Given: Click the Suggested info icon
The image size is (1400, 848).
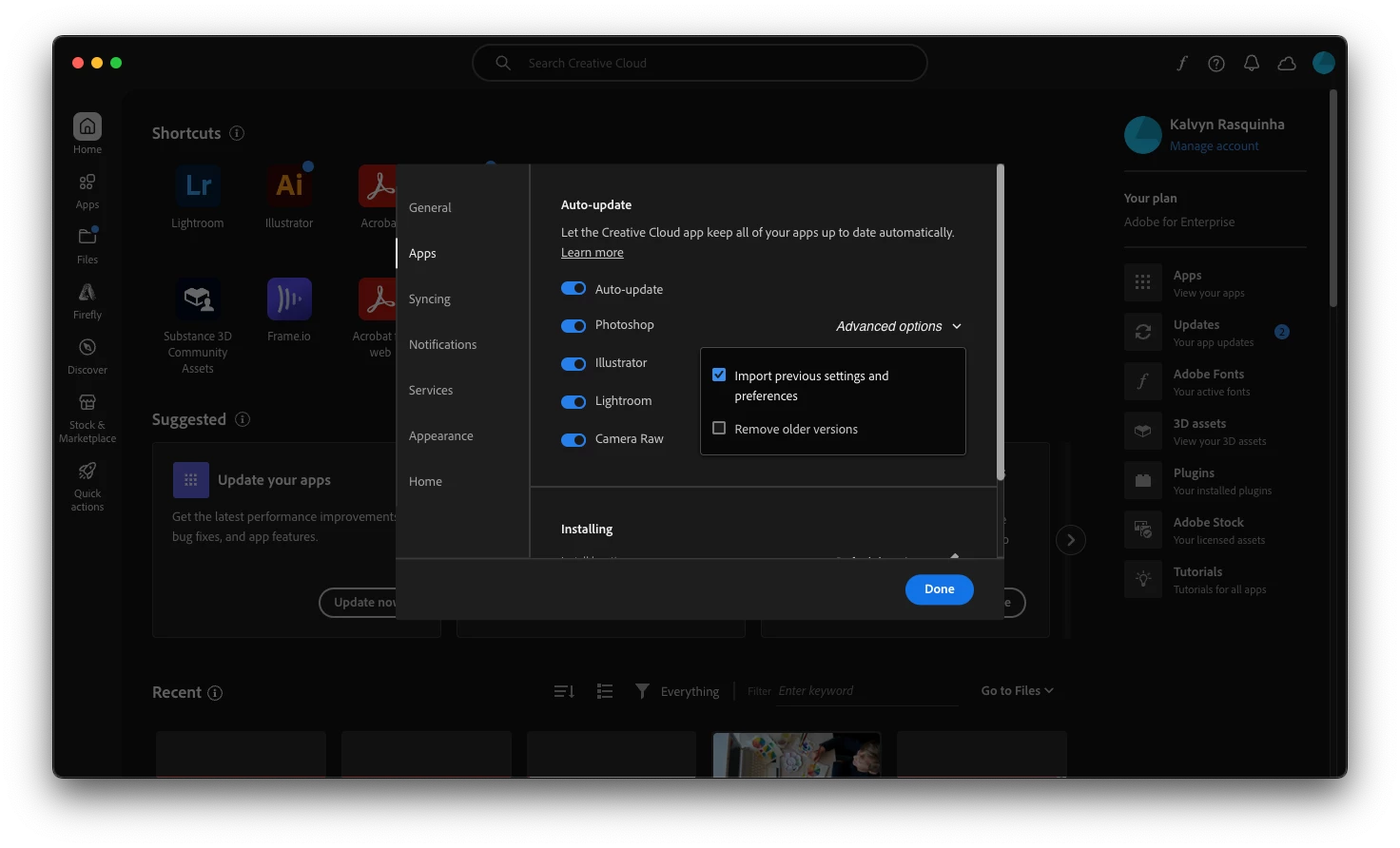Looking at the screenshot, I should click(x=243, y=419).
